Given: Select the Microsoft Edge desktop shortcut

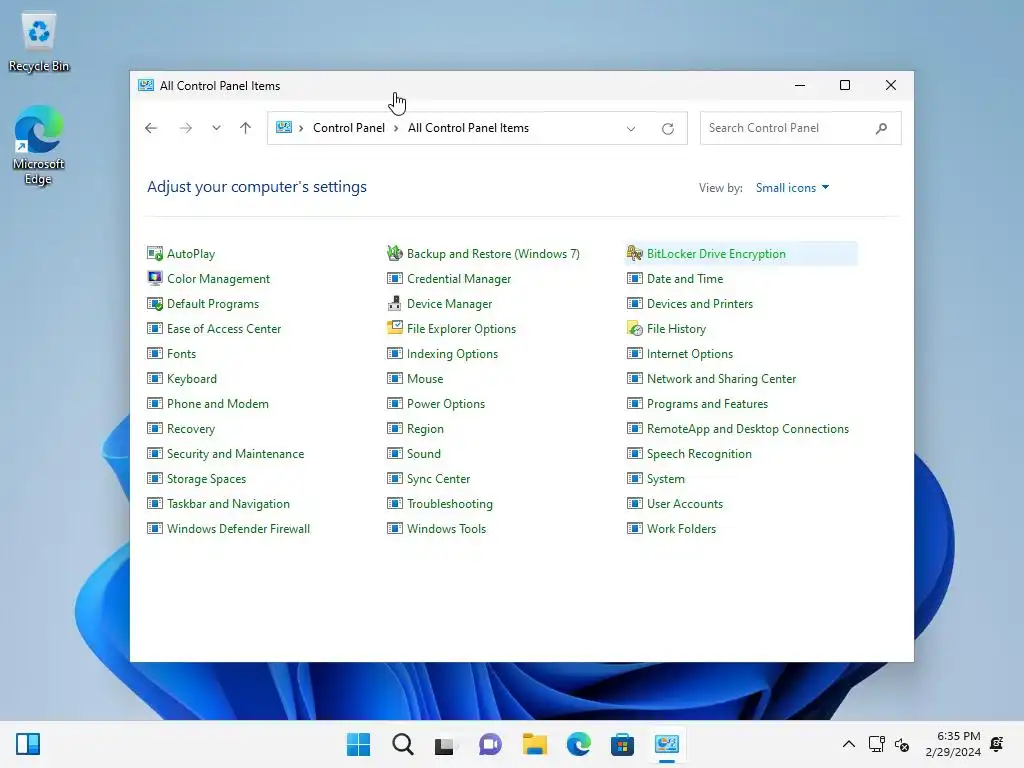Looking at the screenshot, I should [x=39, y=145].
